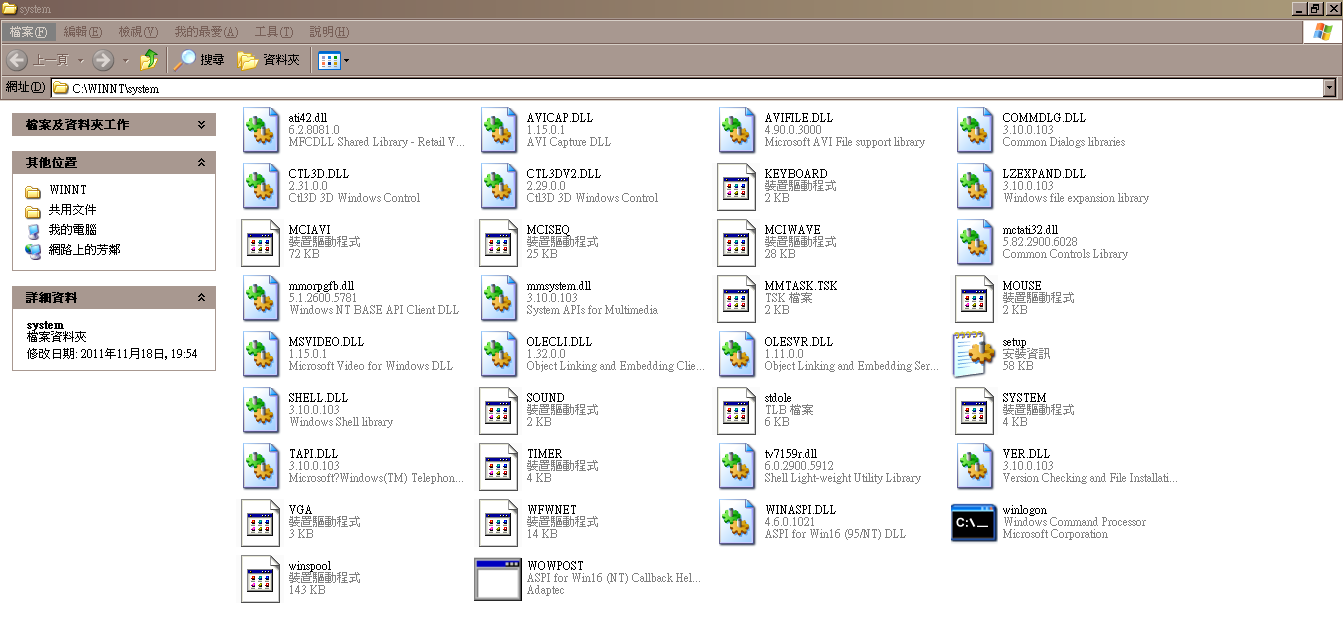Select the mmsystem.dll file icon
Image resolution: width=1343 pixels, height=638 pixels.
tap(499, 298)
